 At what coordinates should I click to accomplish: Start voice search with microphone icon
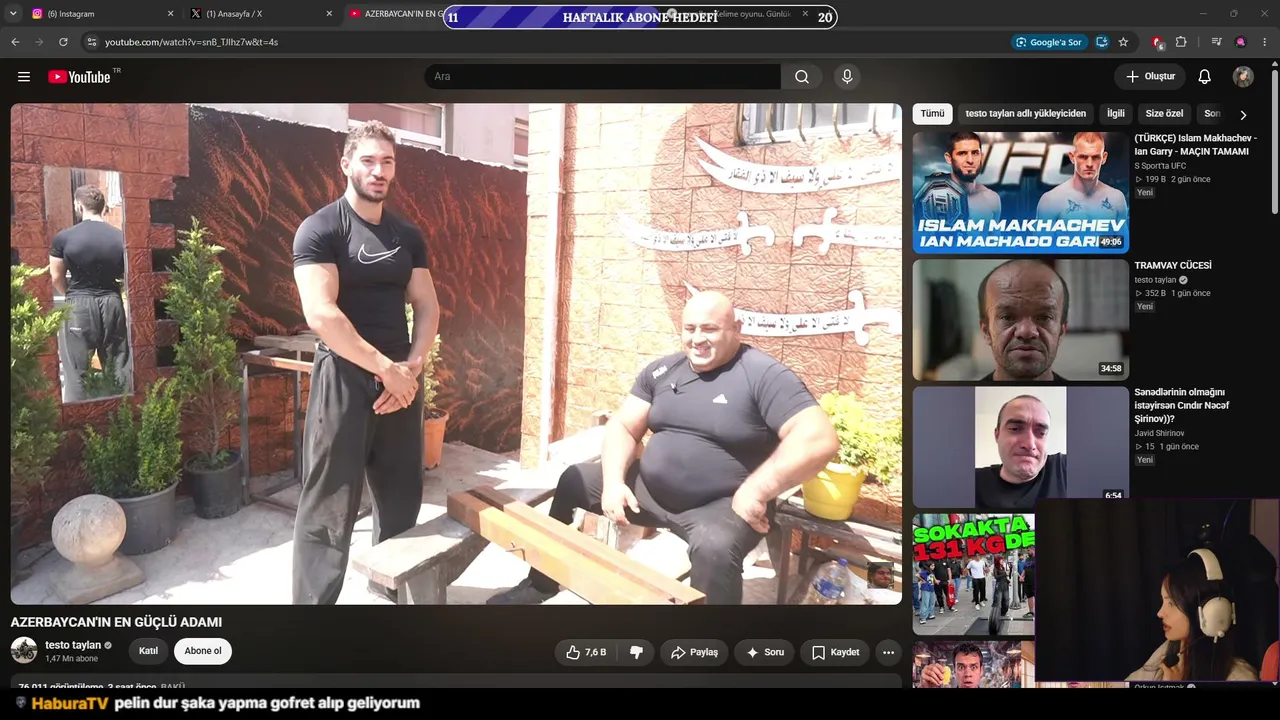tap(847, 77)
